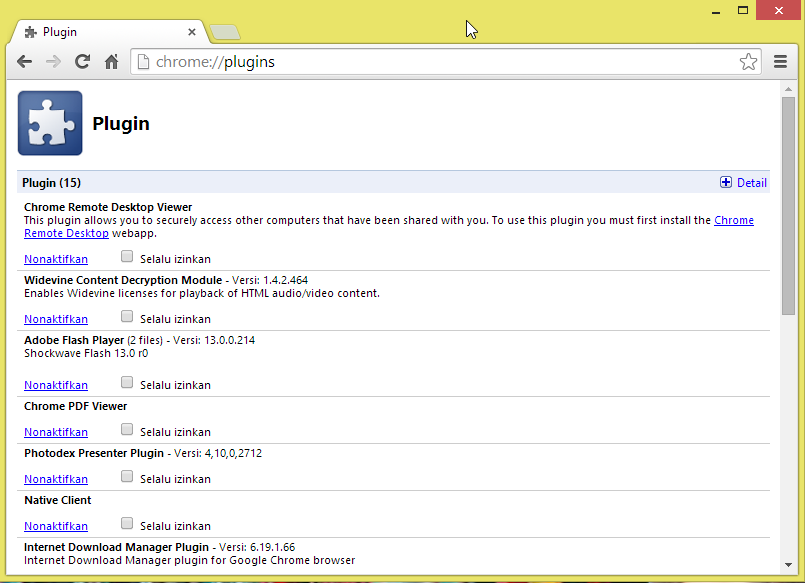Click the scrollbar up arrow
Viewport: 805px width, 583px height.
(788, 89)
